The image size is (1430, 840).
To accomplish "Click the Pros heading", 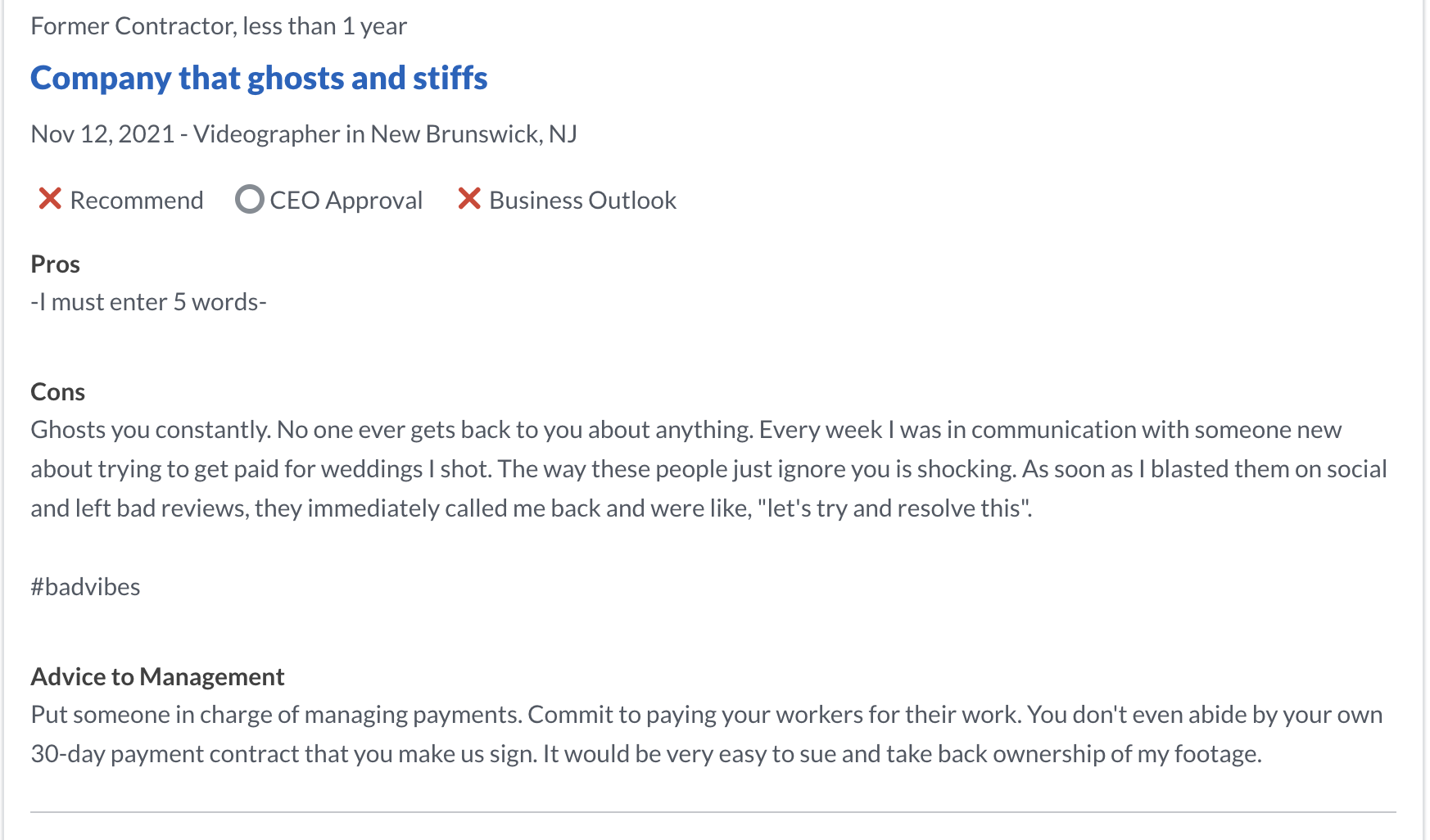I will click(55, 264).
